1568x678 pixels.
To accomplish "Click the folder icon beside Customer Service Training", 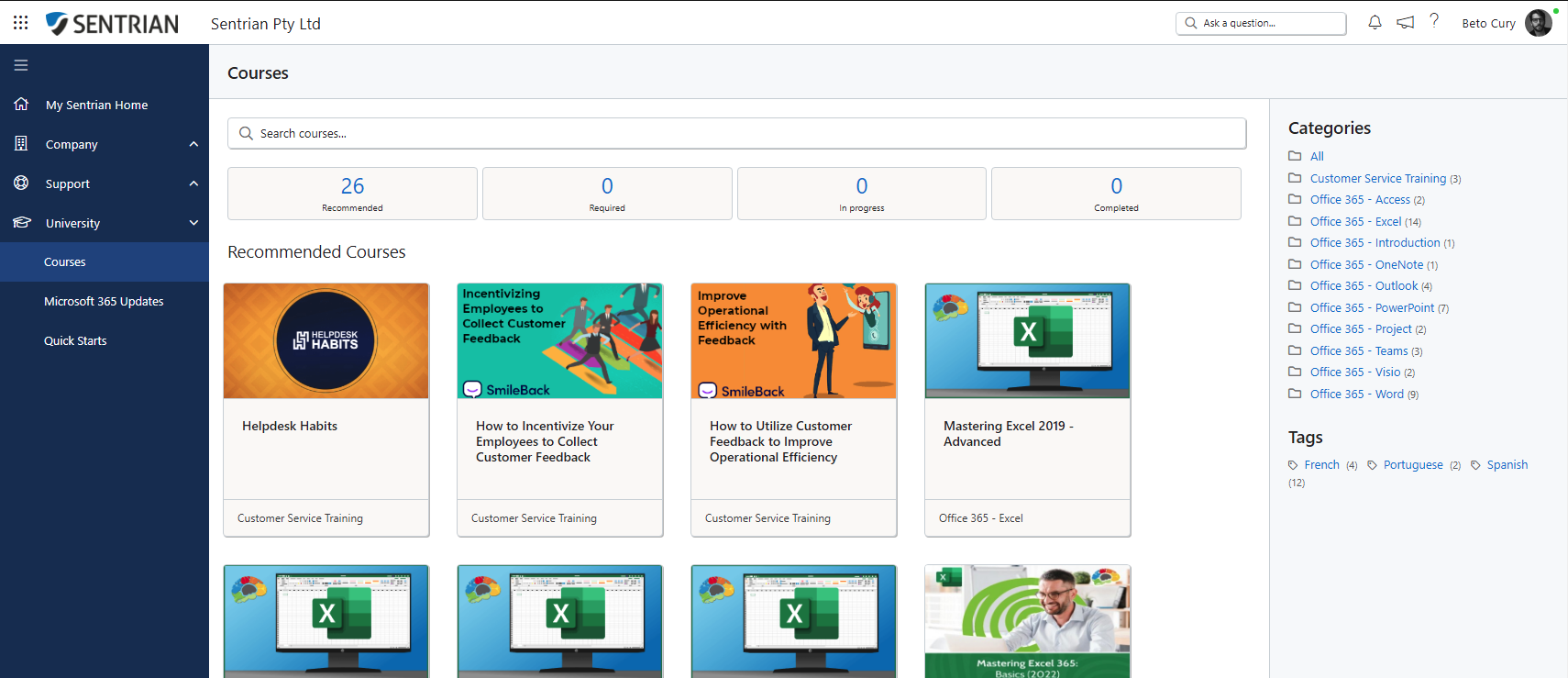I will [1295, 178].
